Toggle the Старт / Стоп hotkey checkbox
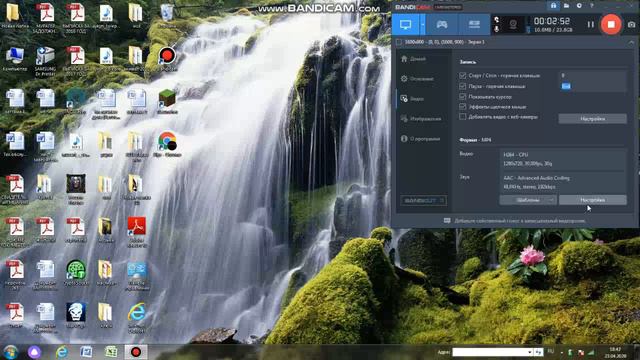The width and height of the screenshot is (640, 360). click(462, 76)
